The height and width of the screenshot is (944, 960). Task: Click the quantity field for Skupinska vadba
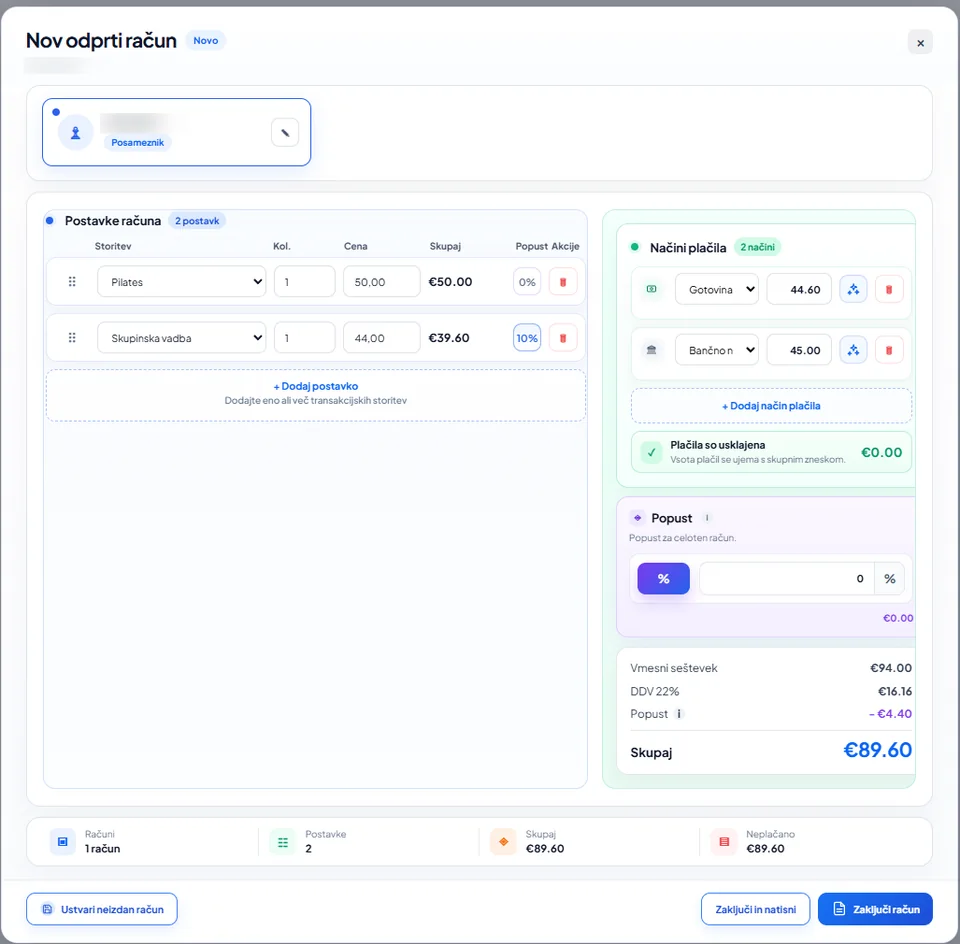click(x=305, y=338)
